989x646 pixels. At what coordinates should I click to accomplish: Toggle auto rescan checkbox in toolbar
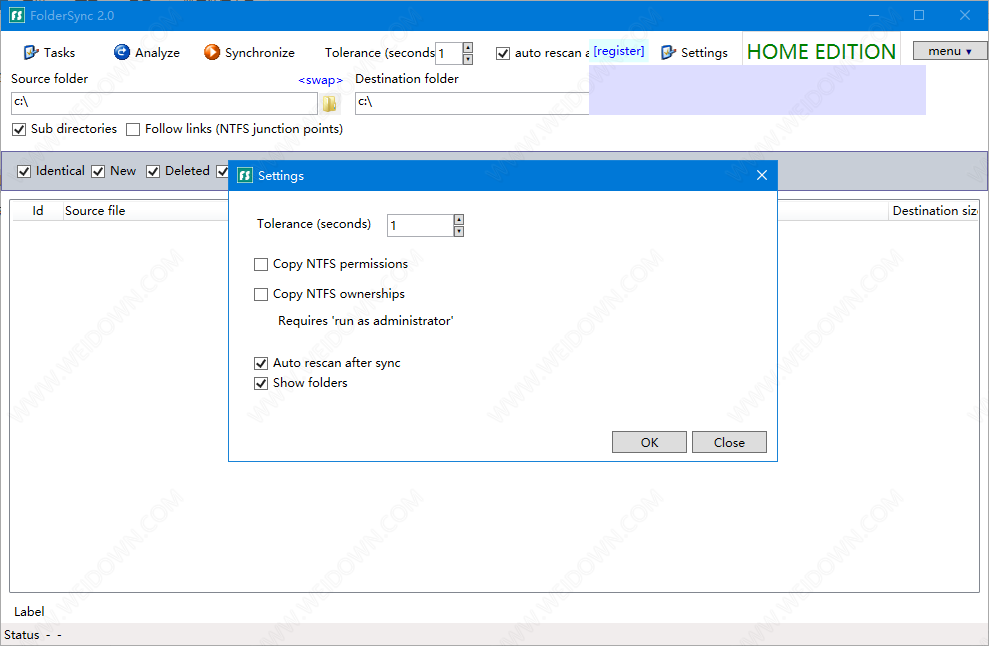(503, 53)
